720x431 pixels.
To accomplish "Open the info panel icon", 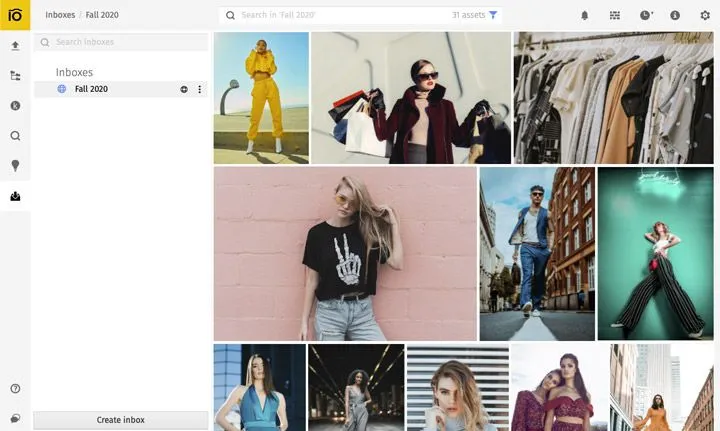I will pos(675,15).
